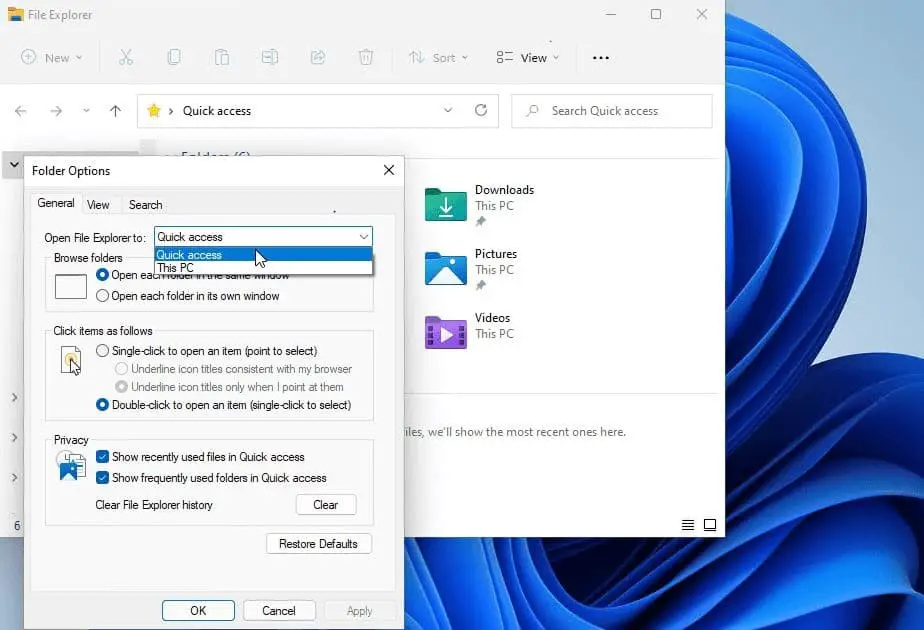The height and width of the screenshot is (630, 924).
Task: Open the Downloads folder icon
Action: (x=445, y=204)
